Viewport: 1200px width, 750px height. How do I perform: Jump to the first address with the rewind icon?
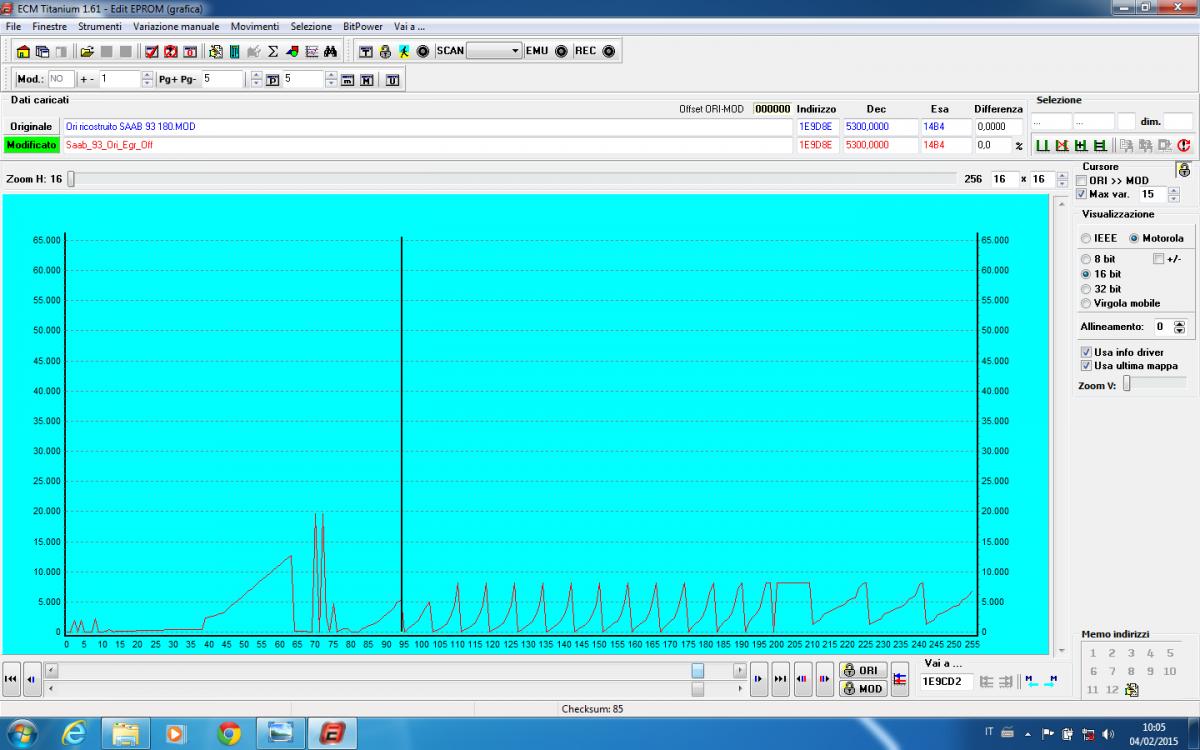(11, 678)
